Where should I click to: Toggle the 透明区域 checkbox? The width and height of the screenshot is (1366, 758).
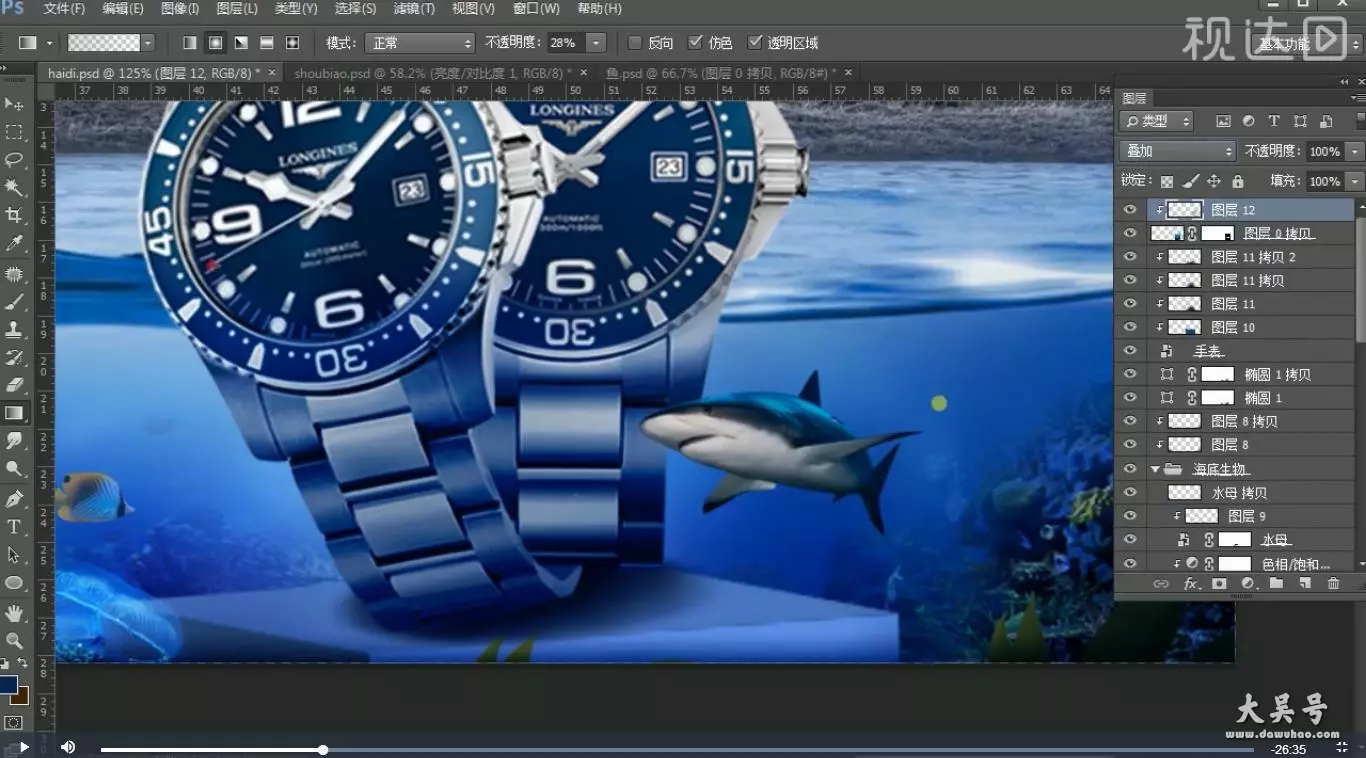point(755,43)
